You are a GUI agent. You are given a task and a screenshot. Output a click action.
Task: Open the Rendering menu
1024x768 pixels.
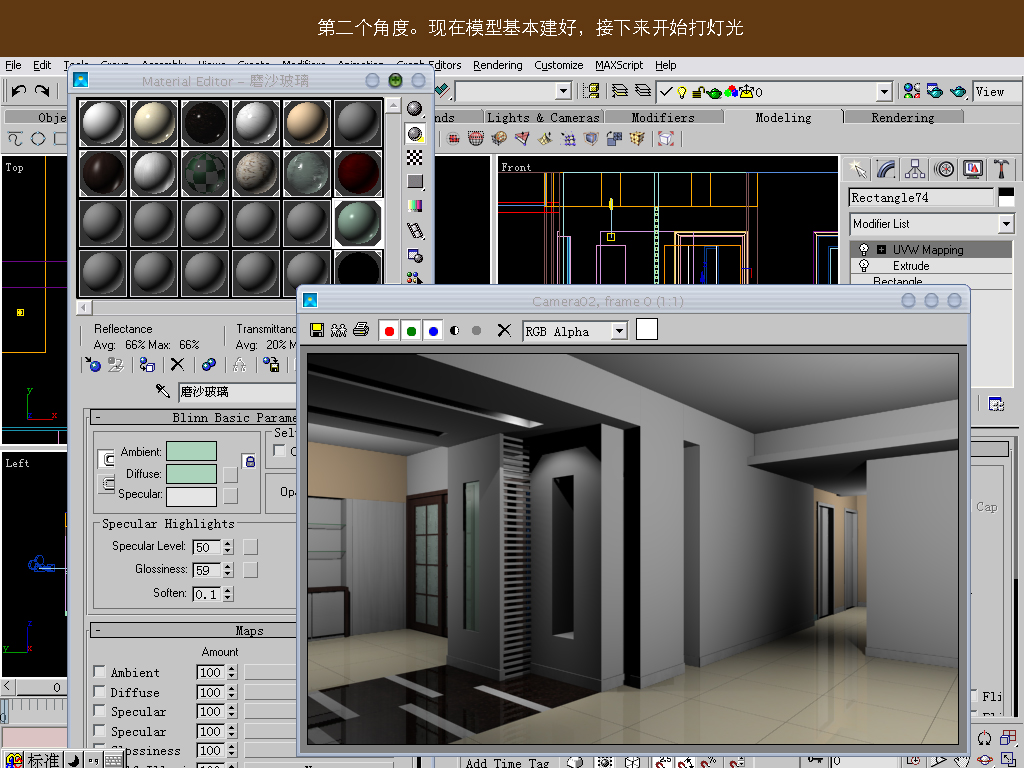(x=498, y=65)
